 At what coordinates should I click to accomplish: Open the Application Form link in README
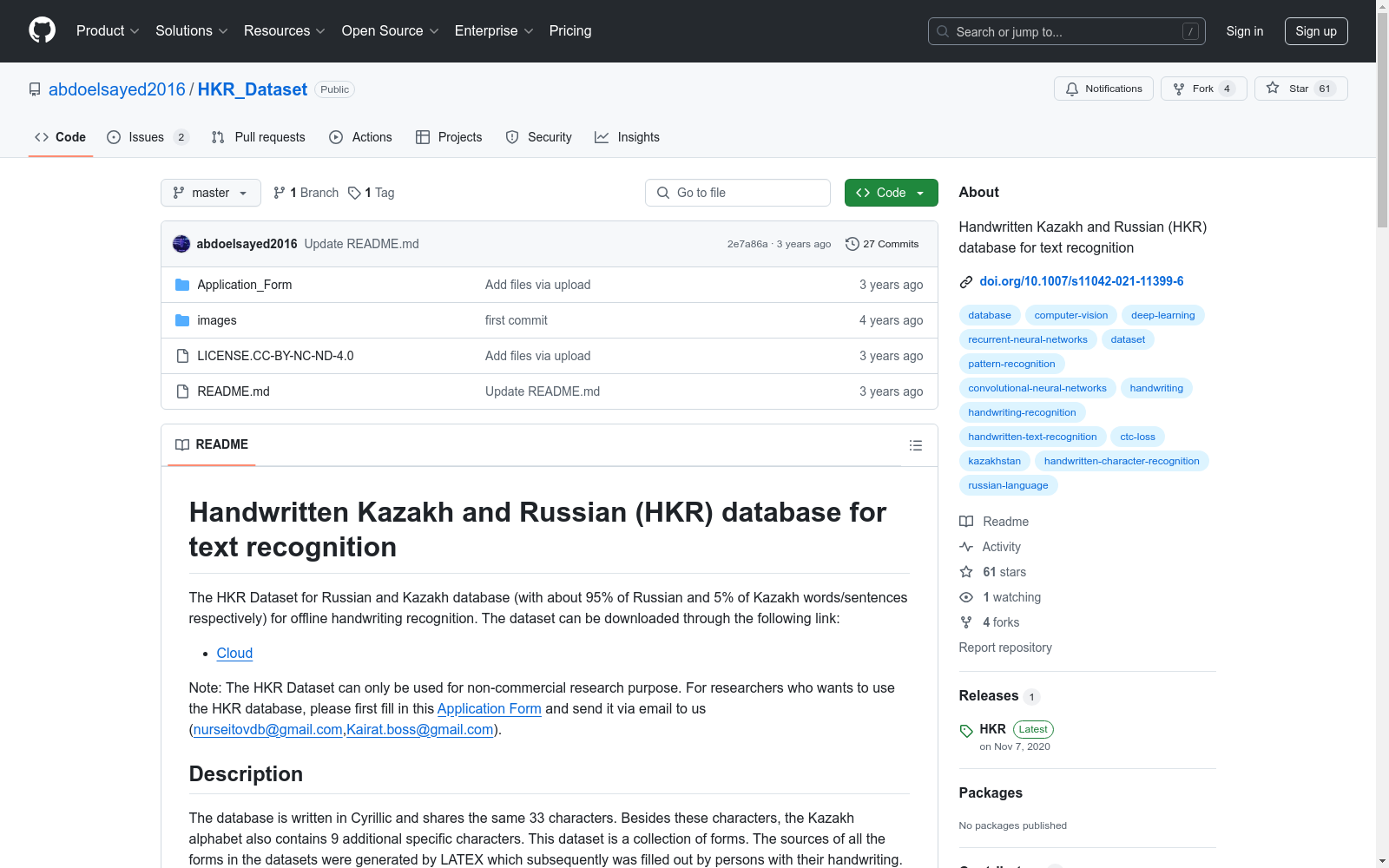[x=490, y=709]
